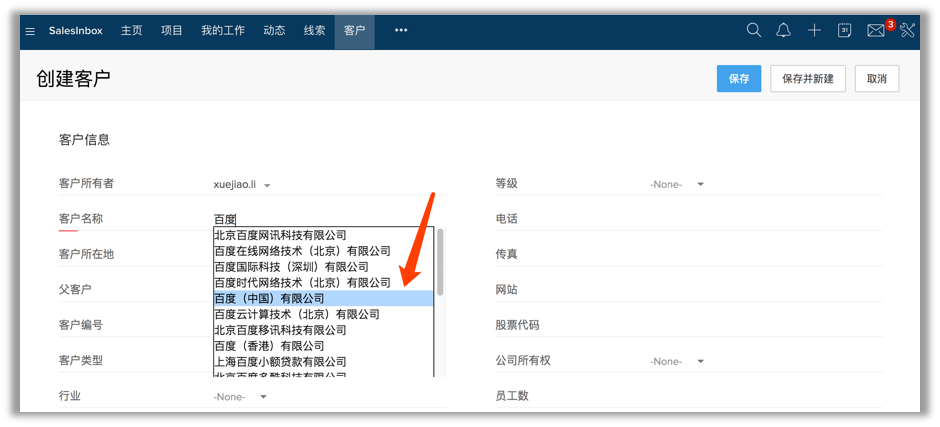
Task: Open the more modules ellipsis
Action: point(401,31)
